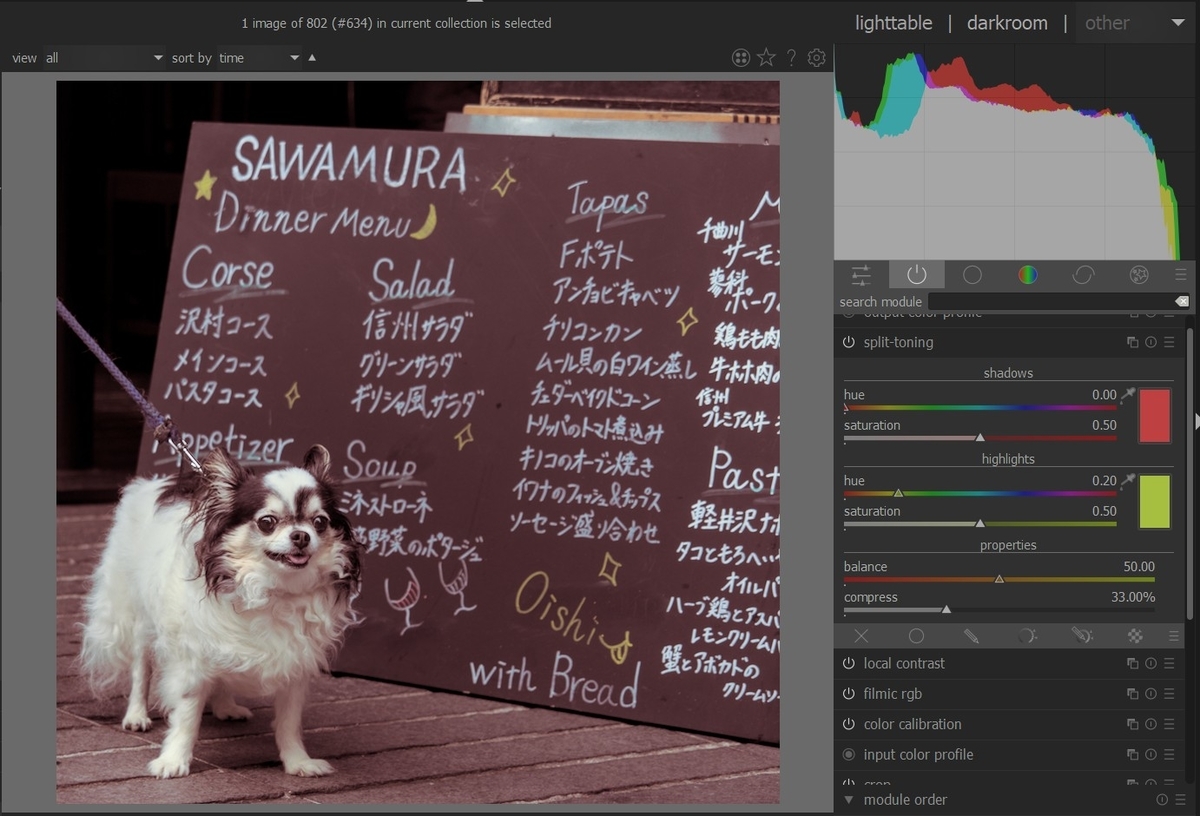Select uniformly blend circle icon
This screenshot has height=816, width=1200.
pos(916,636)
